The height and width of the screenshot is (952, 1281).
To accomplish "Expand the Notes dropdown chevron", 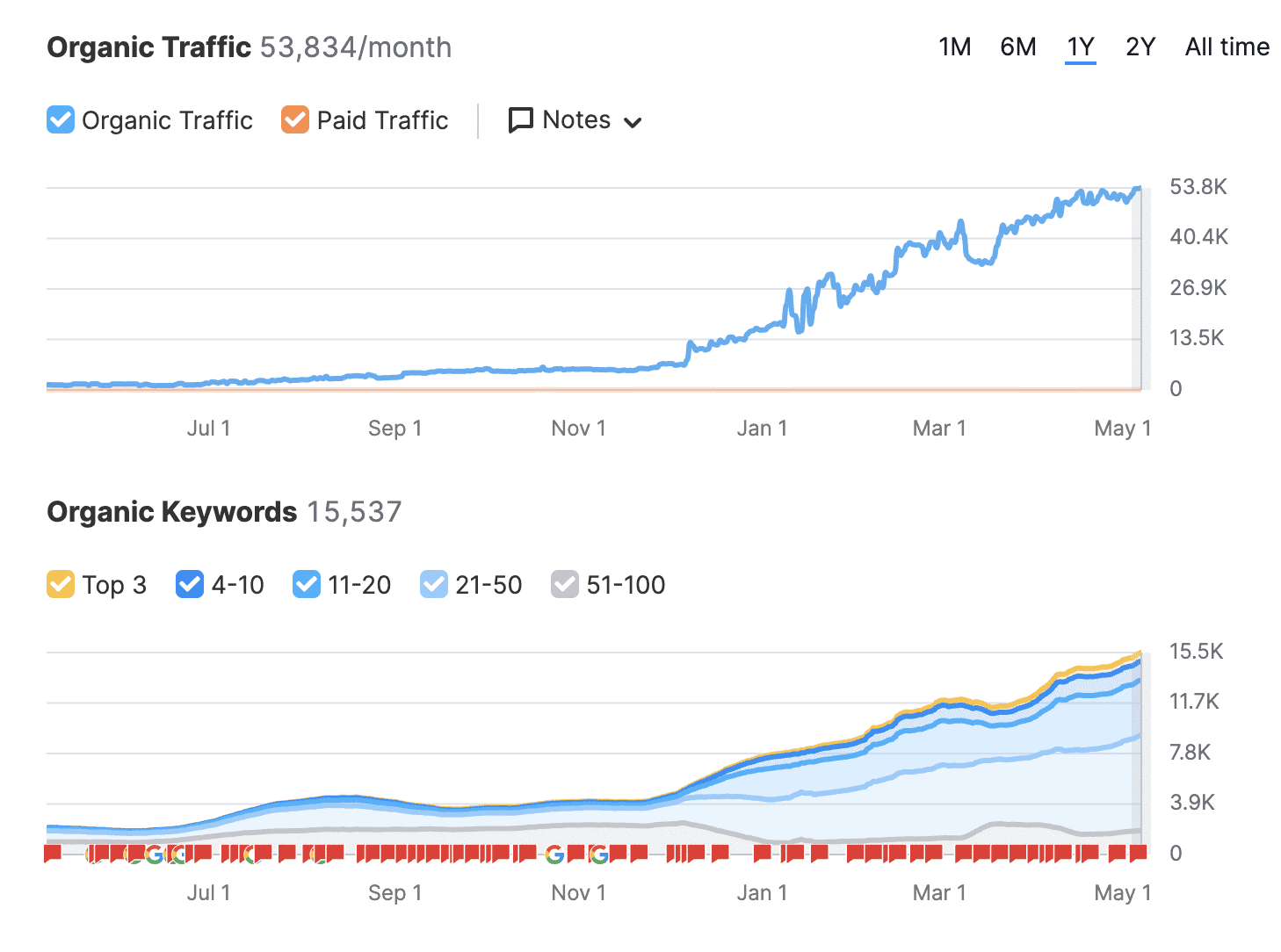I will pyautogui.click(x=633, y=122).
